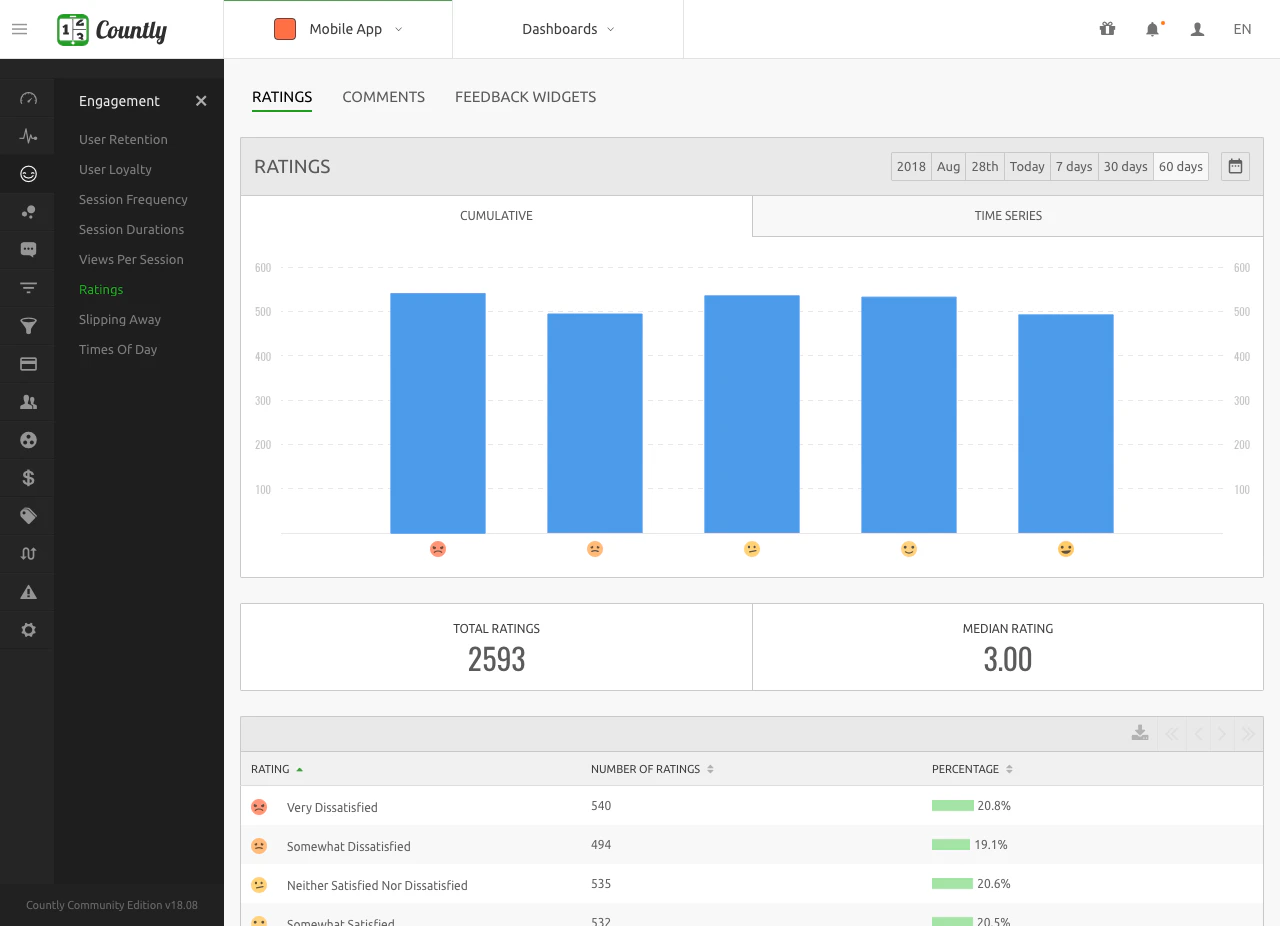Image resolution: width=1280 pixels, height=926 pixels.
Task: Select the Time Series chart tab
Action: [x=1008, y=216]
